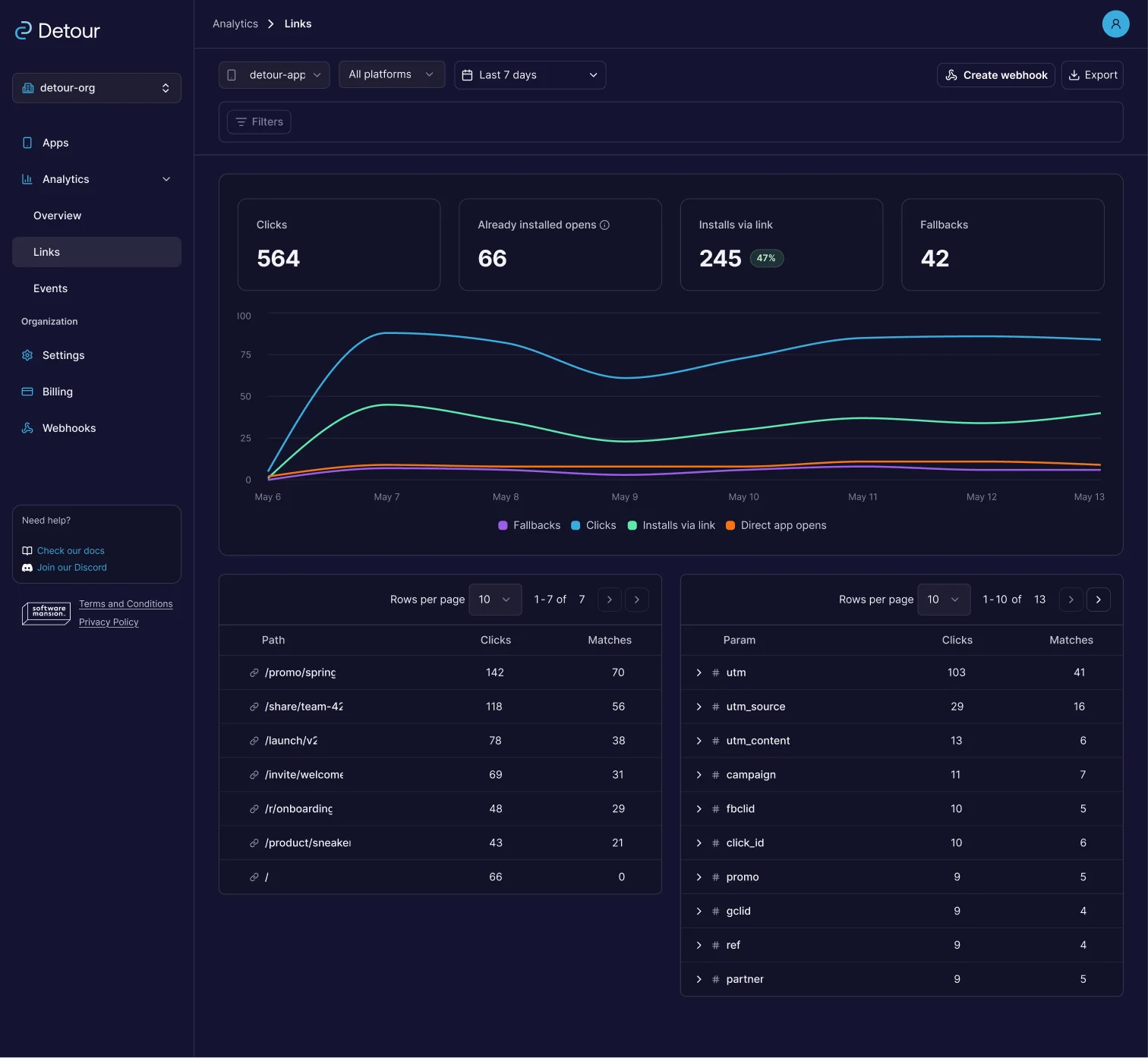Click the hash icon next to gclid
Screen dimensions: 1148x1058
point(716,911)
